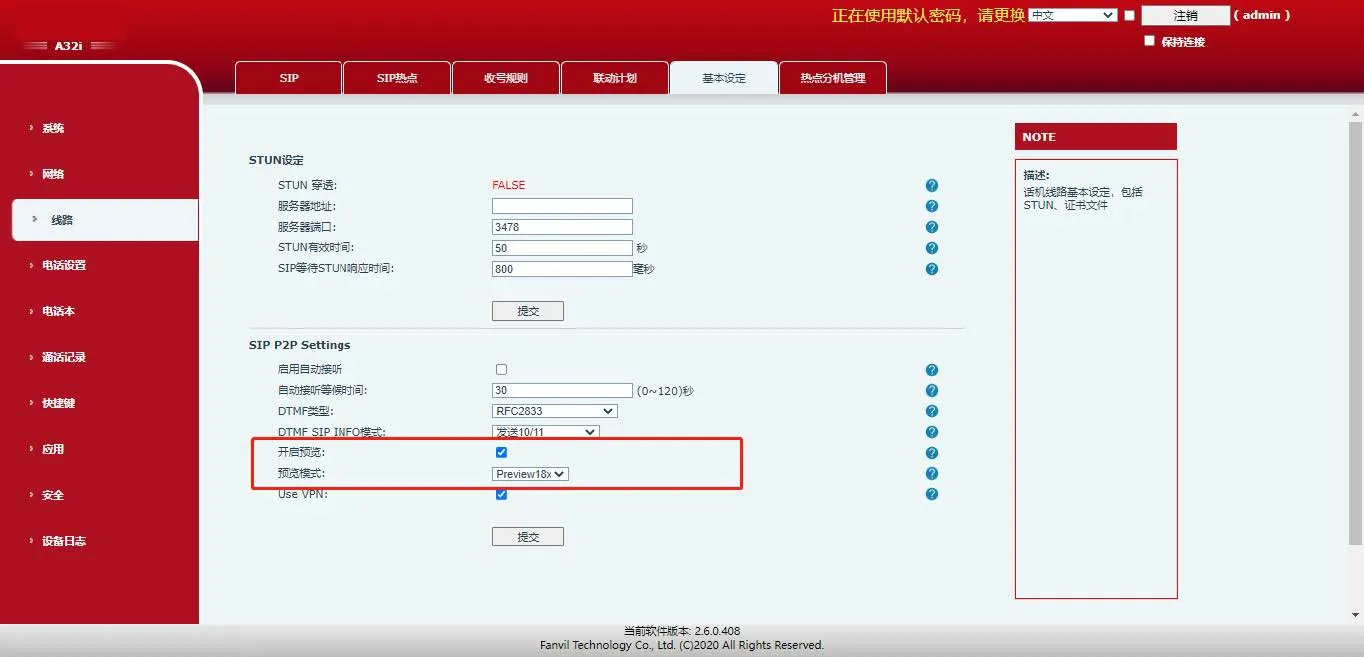This screenshot has width=1364, height=657.
Task: Click the help icon beside STUN穿透
Action: coord(931,185)
